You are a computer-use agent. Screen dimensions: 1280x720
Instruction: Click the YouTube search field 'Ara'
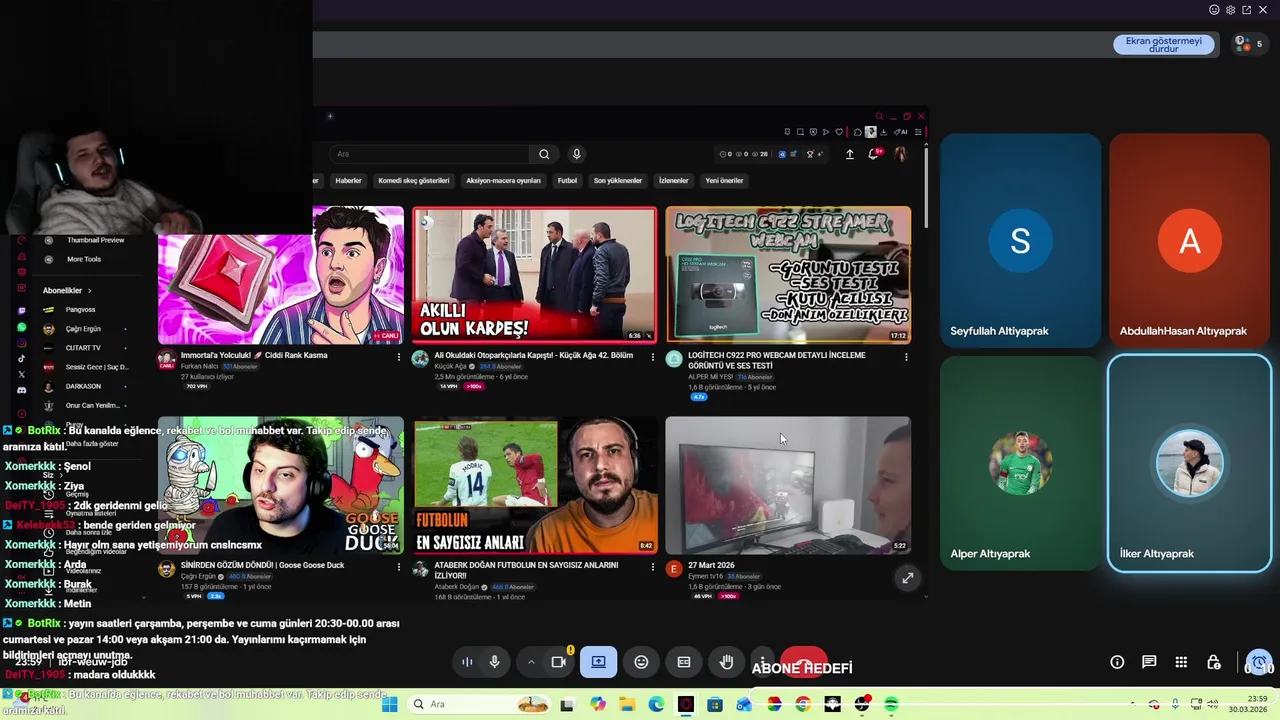429,154
